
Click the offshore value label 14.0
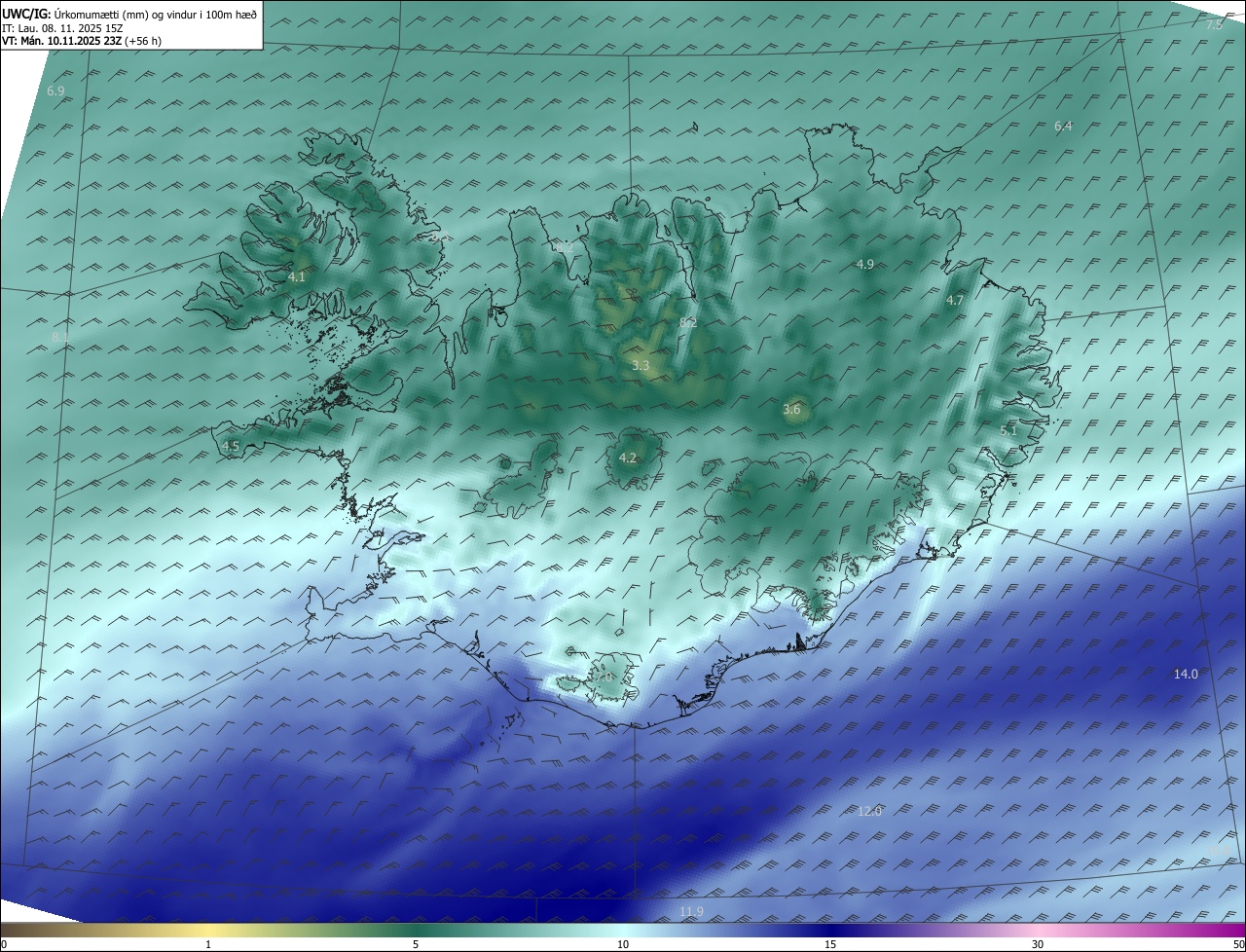click(1186, 675)
